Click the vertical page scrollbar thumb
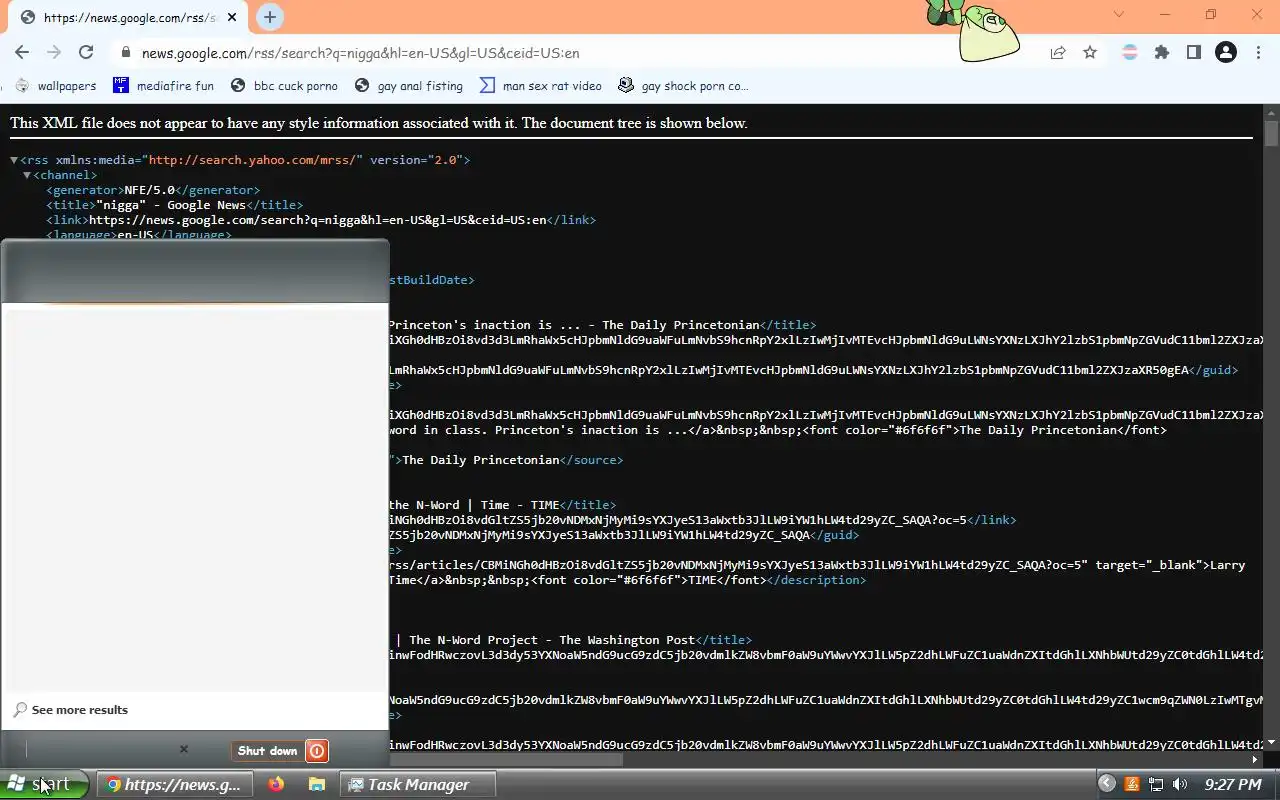The height and width of the screenshot is (800, 1280). 1271,134
